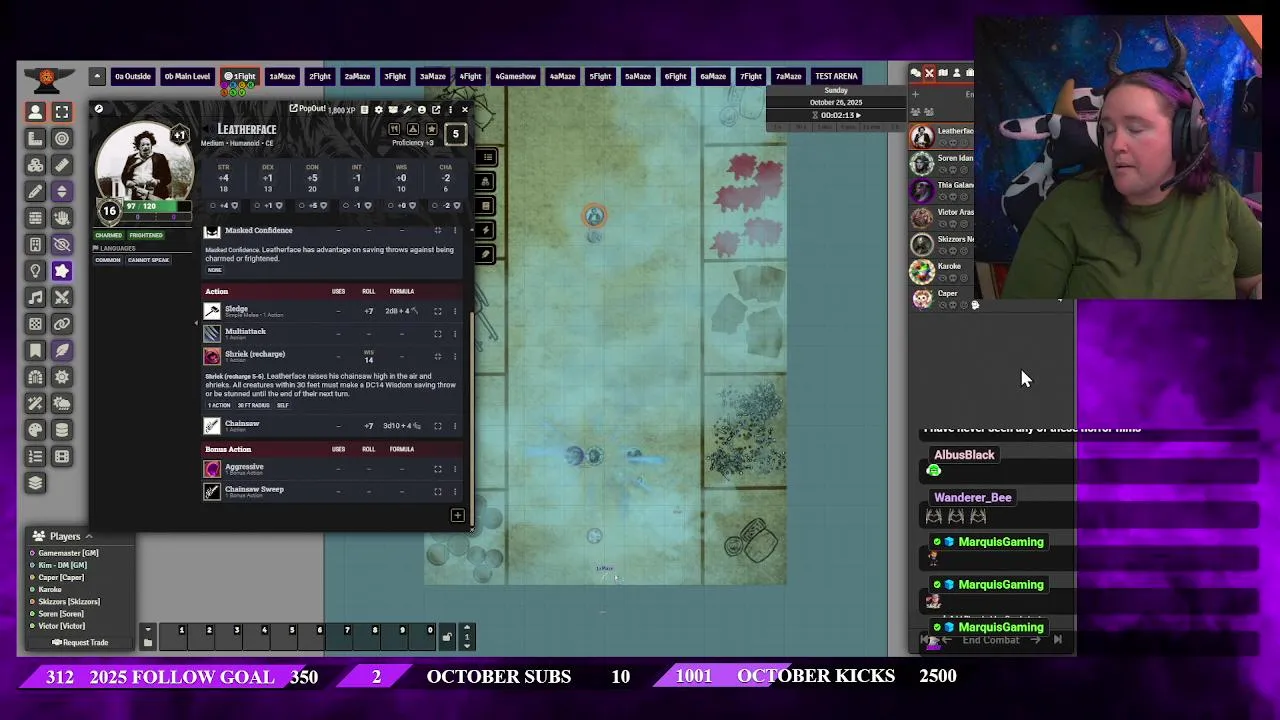
Task: Click the purple star tool icon
Action: pos(62,271)
